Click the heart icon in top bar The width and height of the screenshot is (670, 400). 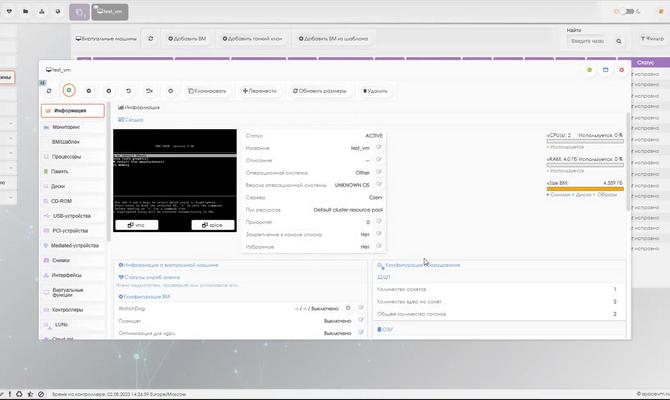tap(9, 12)
